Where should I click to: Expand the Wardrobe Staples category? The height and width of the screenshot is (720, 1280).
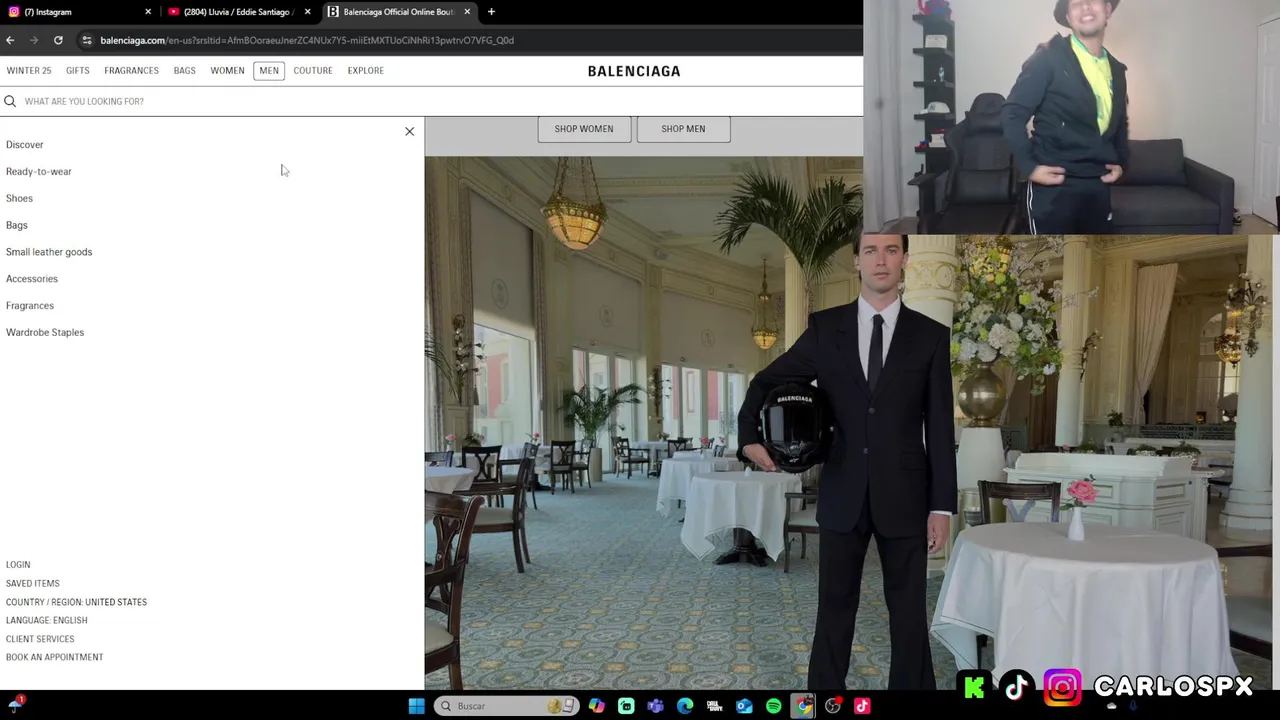(45, 332)
